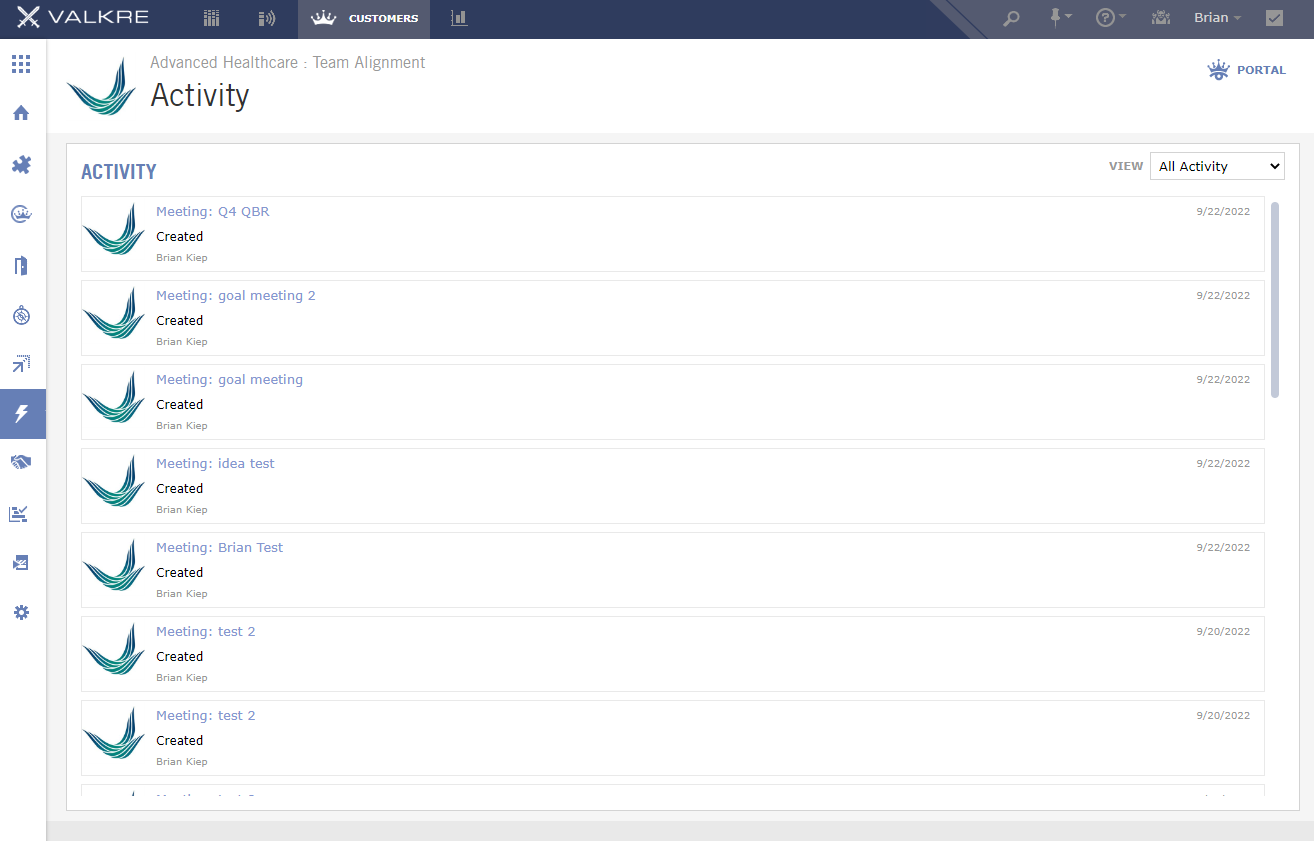Click the settings gear in sidebar

tap(21, 612)
